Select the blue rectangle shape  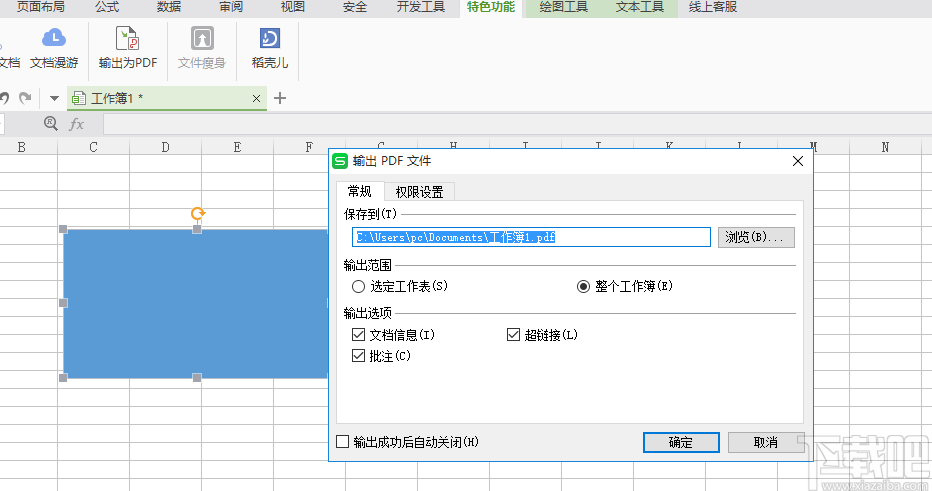pyautogui.click(x=196, y=303)
